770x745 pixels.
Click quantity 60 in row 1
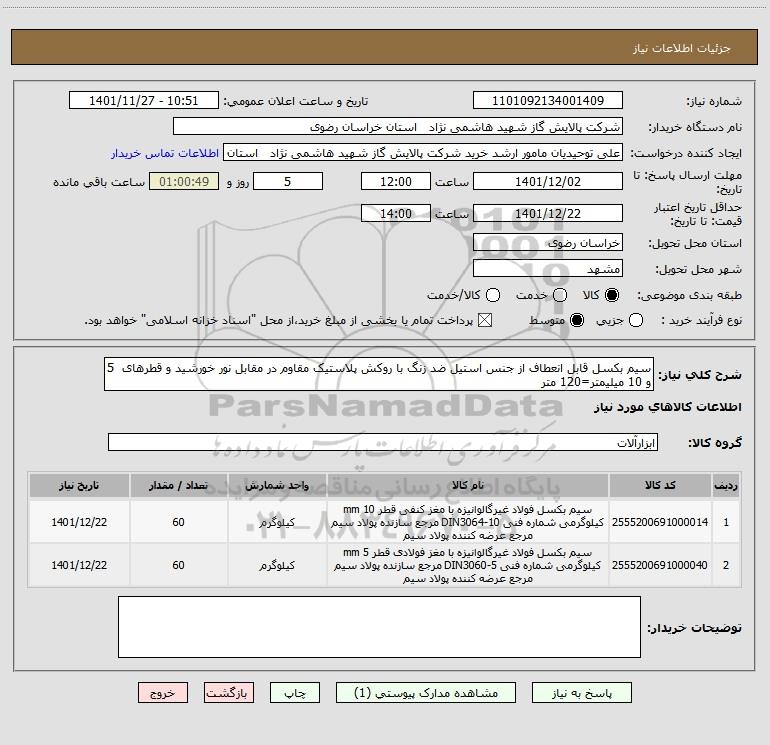pos(178,522)
